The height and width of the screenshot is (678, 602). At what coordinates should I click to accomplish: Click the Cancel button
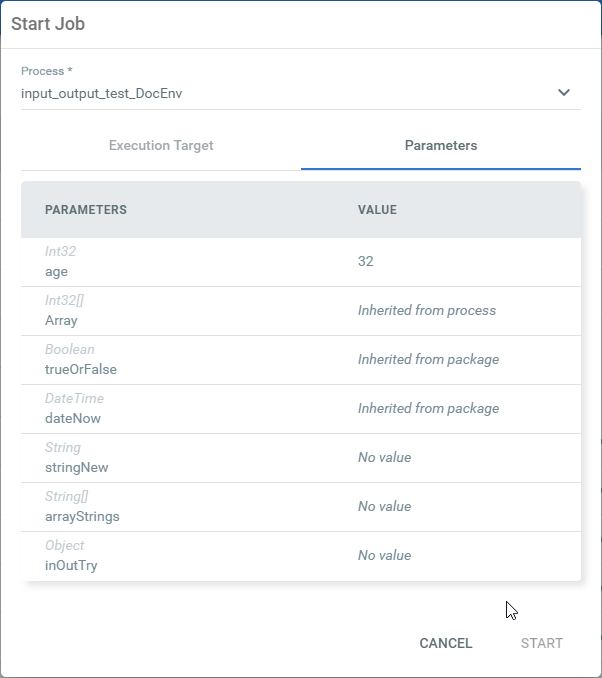pos(446,643)
